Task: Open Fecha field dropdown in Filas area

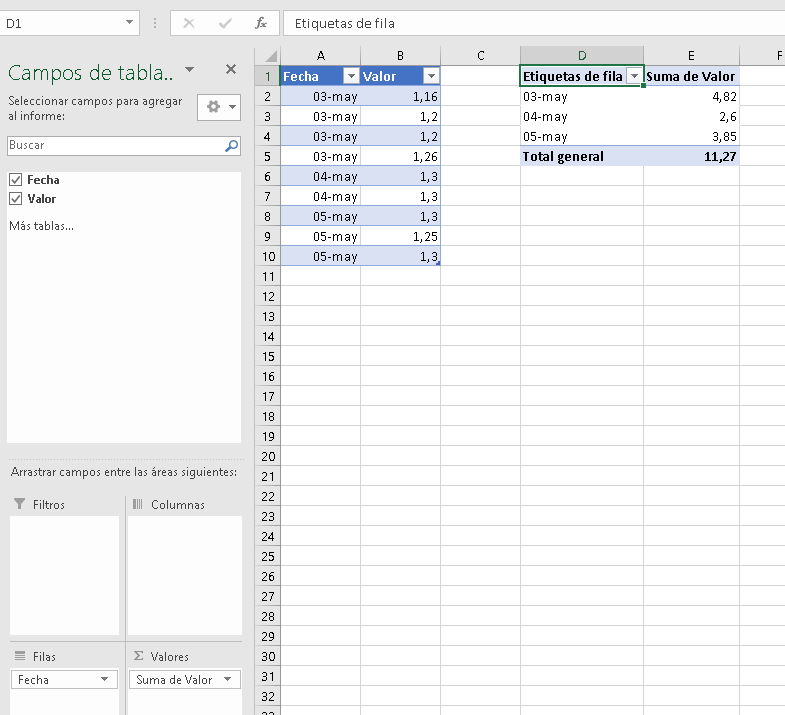Action: 104,679
